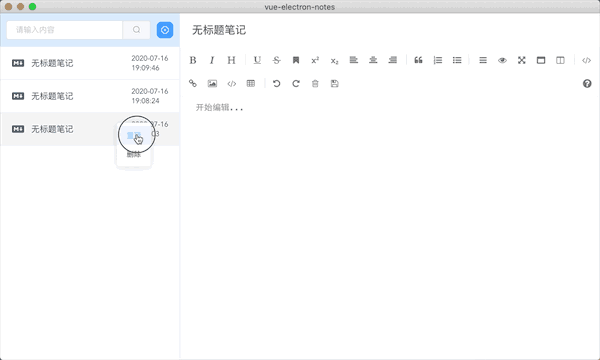
Task: Apply italic formatting
Action: click(212, 60)
